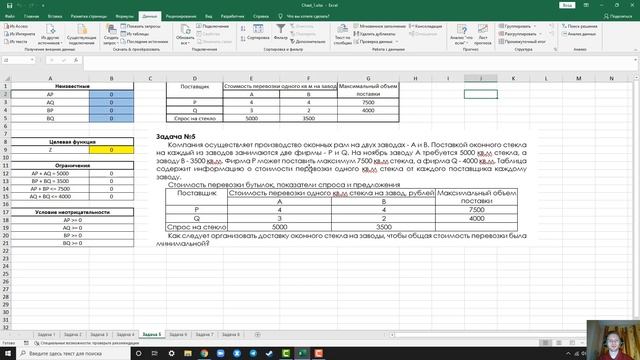Screen dimensions: 640x360
Task: Open the 'Файл' menu tab
Action: (10, 16)
